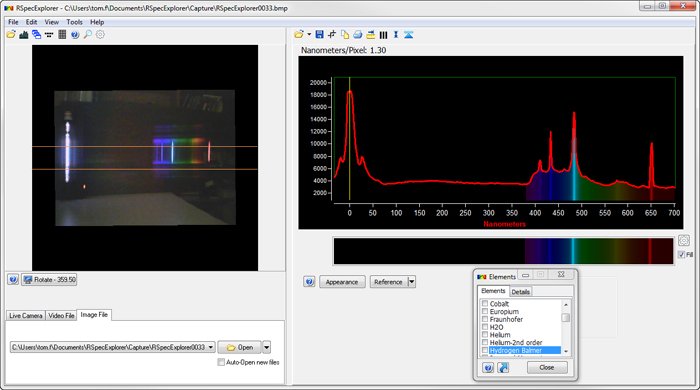The width and height of the screenshot is (700, 390).
Task: Enable the Auto-Open new files checkbox
Action: [x=221, y=362]
